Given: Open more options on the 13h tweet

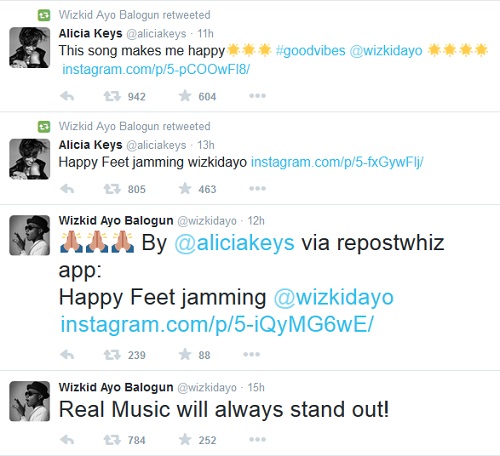Looking at the screenshot, I should coord(257,189).
